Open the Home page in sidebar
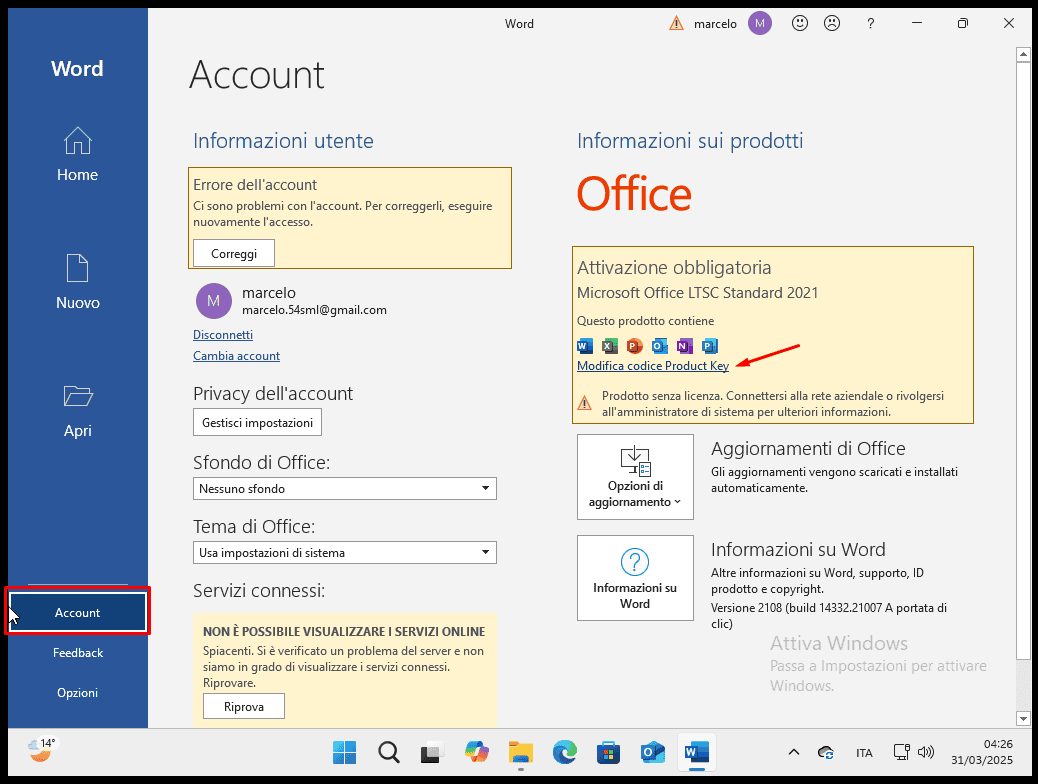Screen dimensions: 1038x784 pyautogui.click(x=77, y=155)
